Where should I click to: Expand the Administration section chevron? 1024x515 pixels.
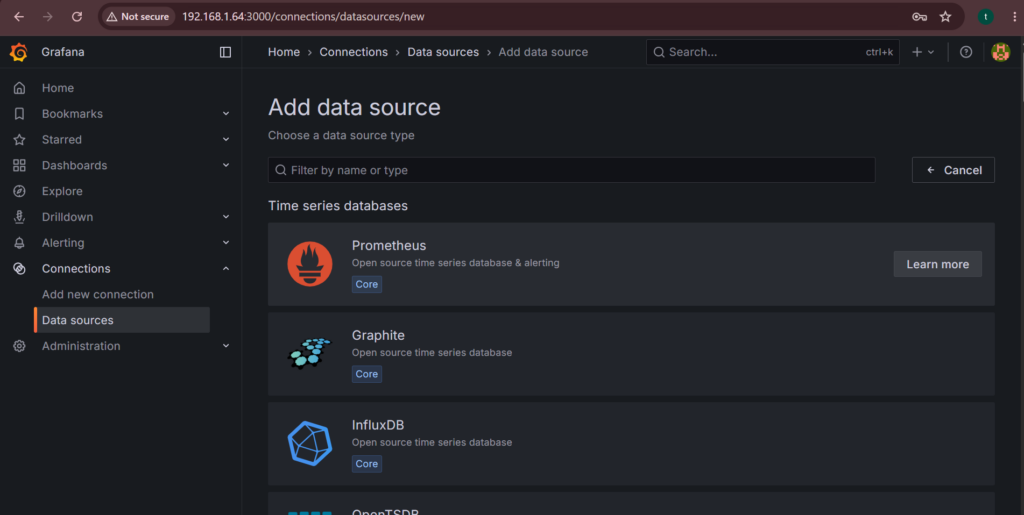pyautogui.click(x=226, y=346)
